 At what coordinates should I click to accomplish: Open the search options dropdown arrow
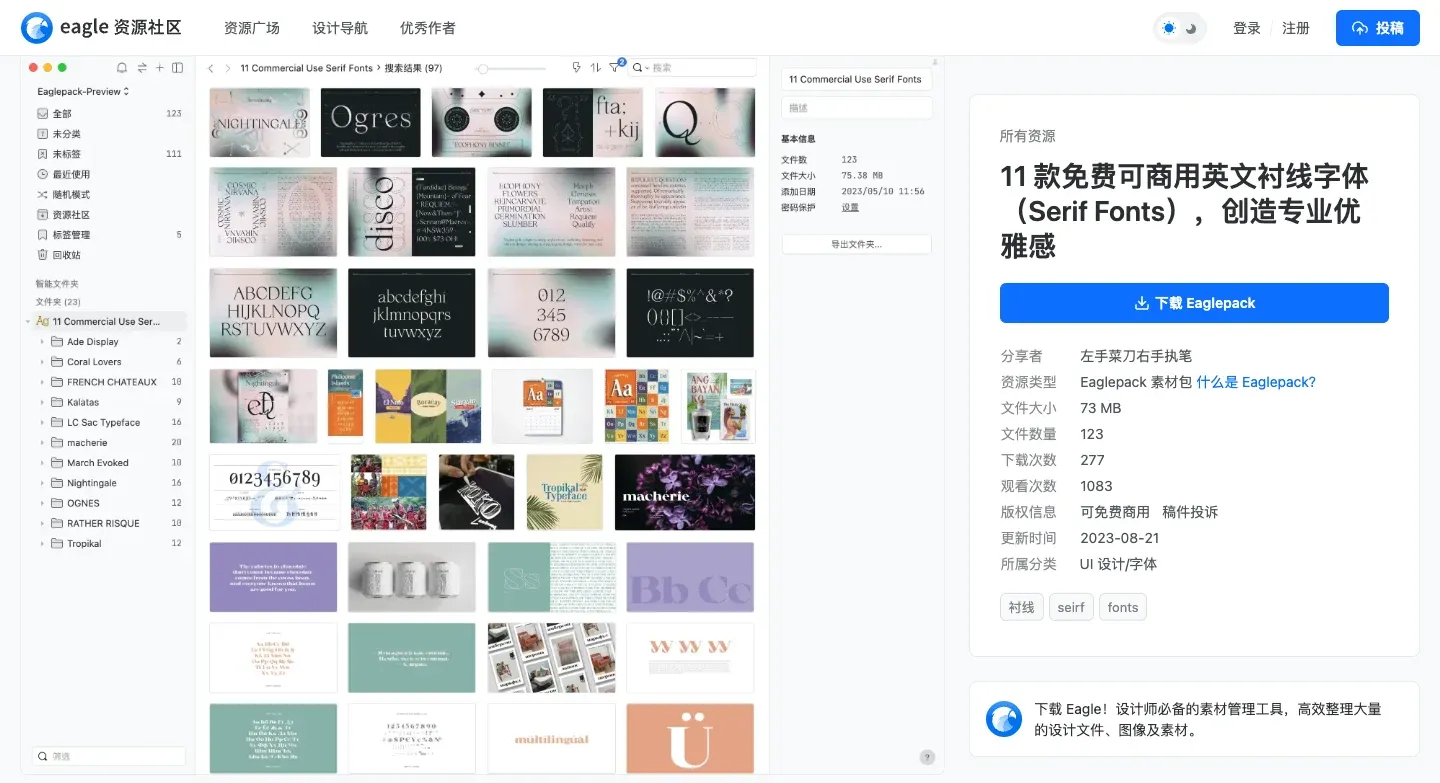tap(647, 68)
